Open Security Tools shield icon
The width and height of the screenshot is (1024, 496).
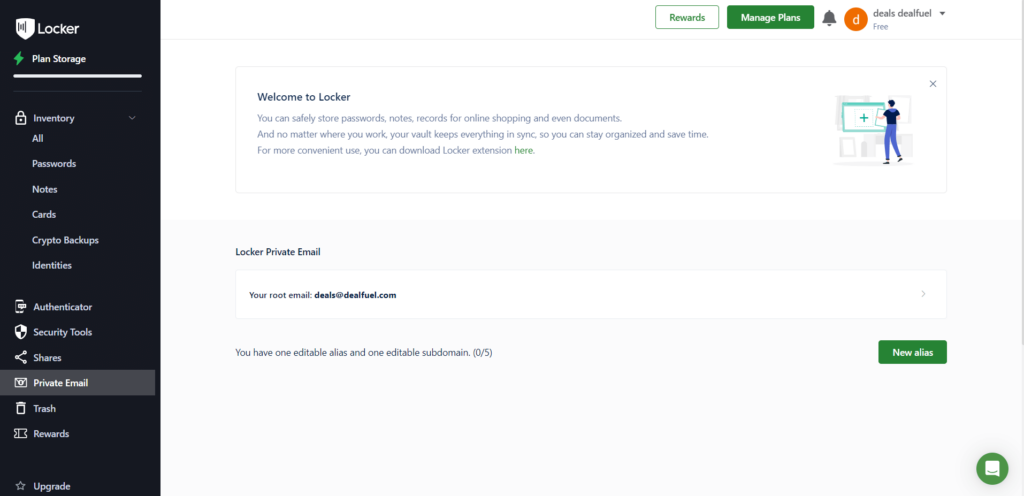21,332
